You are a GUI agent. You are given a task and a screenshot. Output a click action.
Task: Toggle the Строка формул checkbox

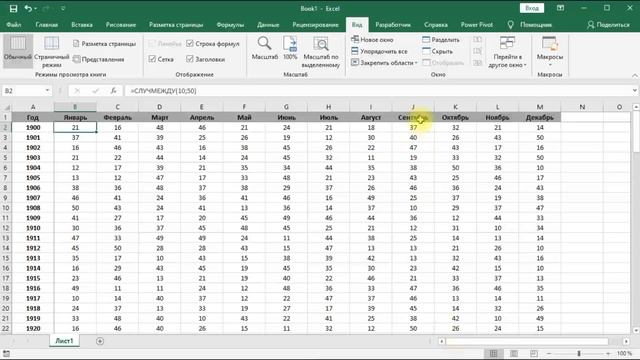tap(190, 43)
